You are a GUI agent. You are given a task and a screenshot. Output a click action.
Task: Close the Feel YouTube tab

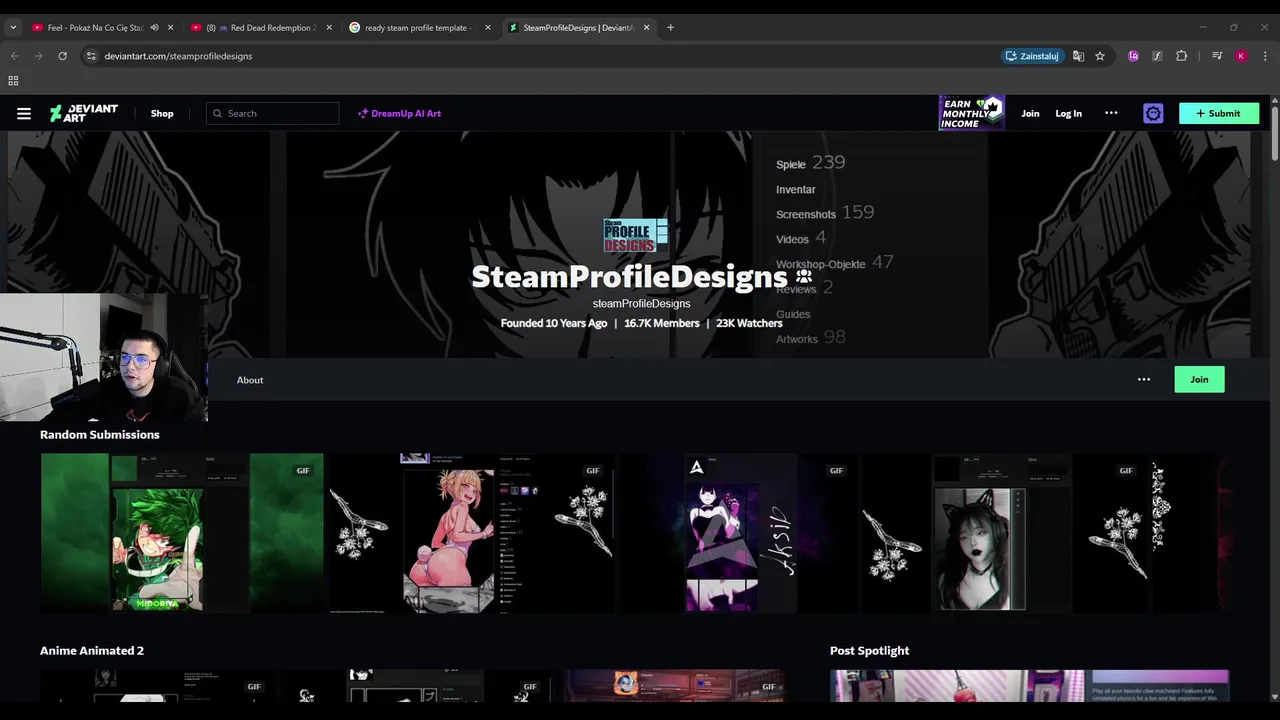click(170, 28)
